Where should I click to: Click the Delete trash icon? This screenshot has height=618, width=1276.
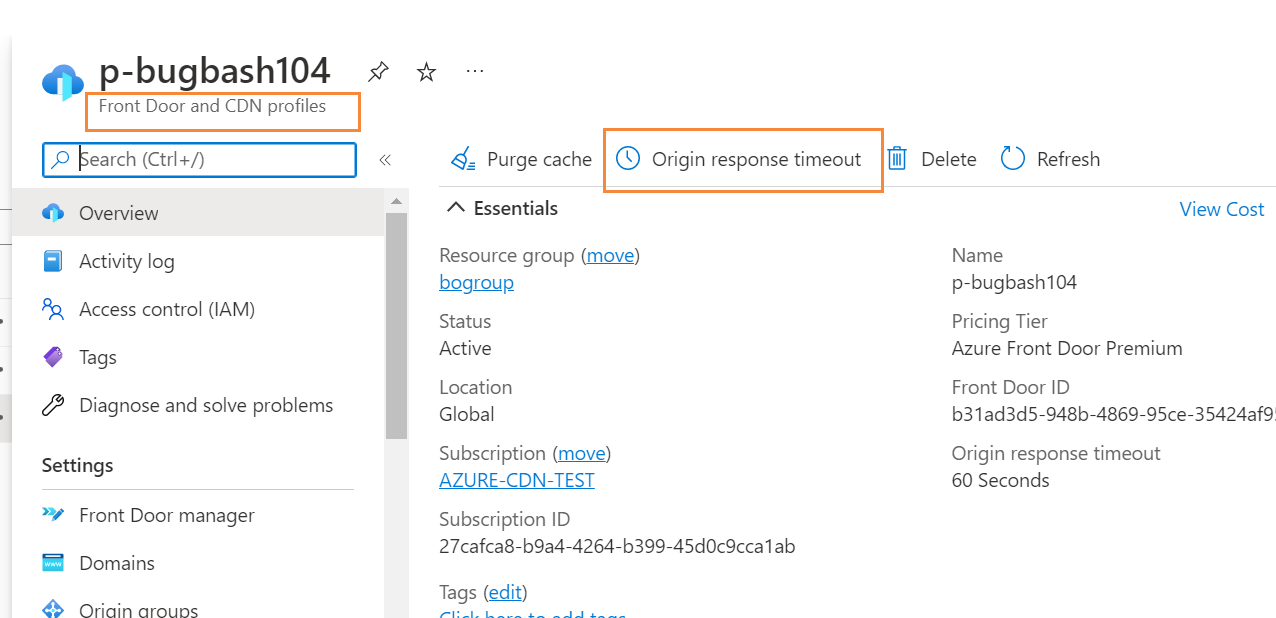coord(897,158)
